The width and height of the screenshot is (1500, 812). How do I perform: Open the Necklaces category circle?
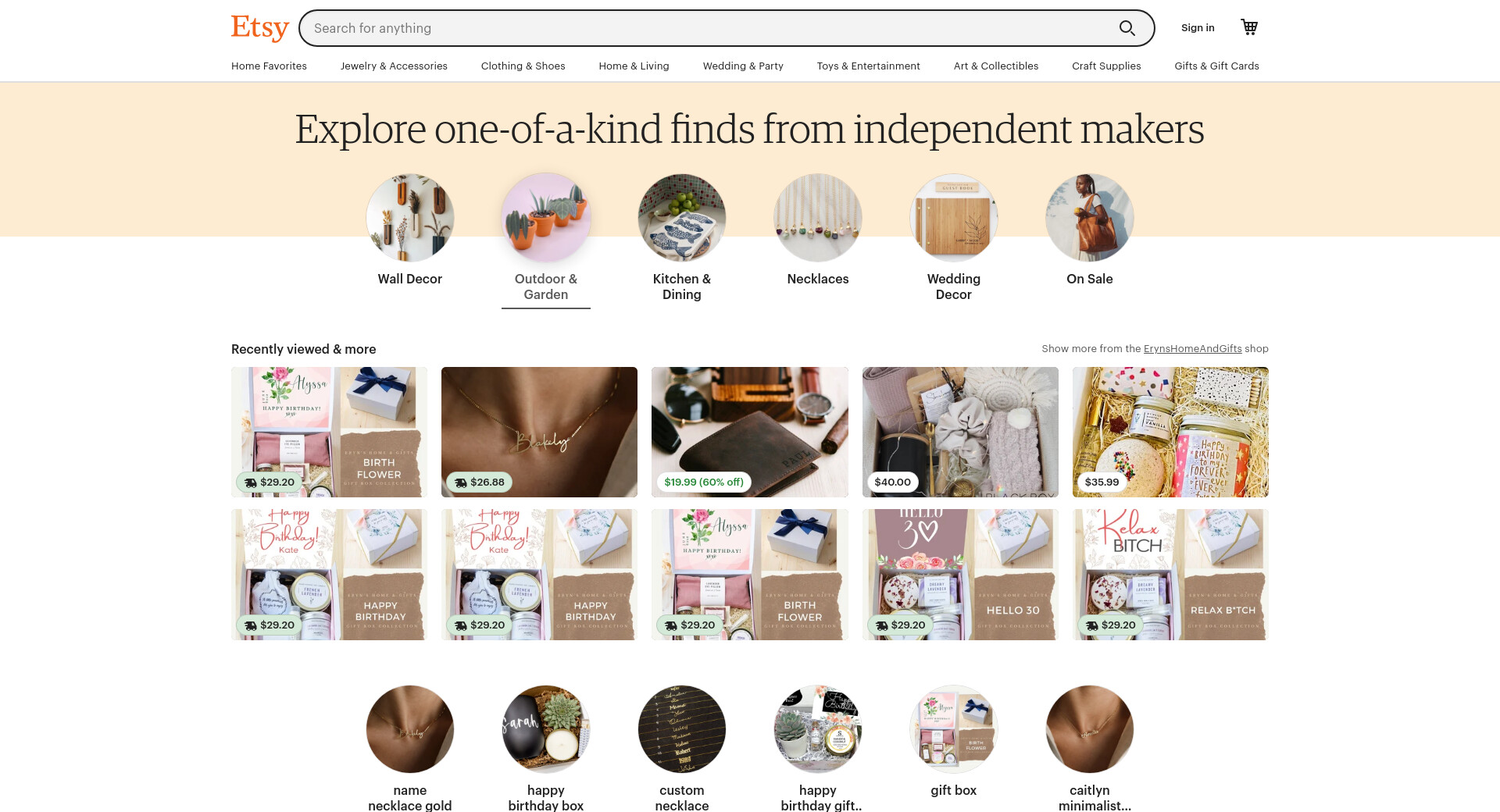click(x=818, y=218)
